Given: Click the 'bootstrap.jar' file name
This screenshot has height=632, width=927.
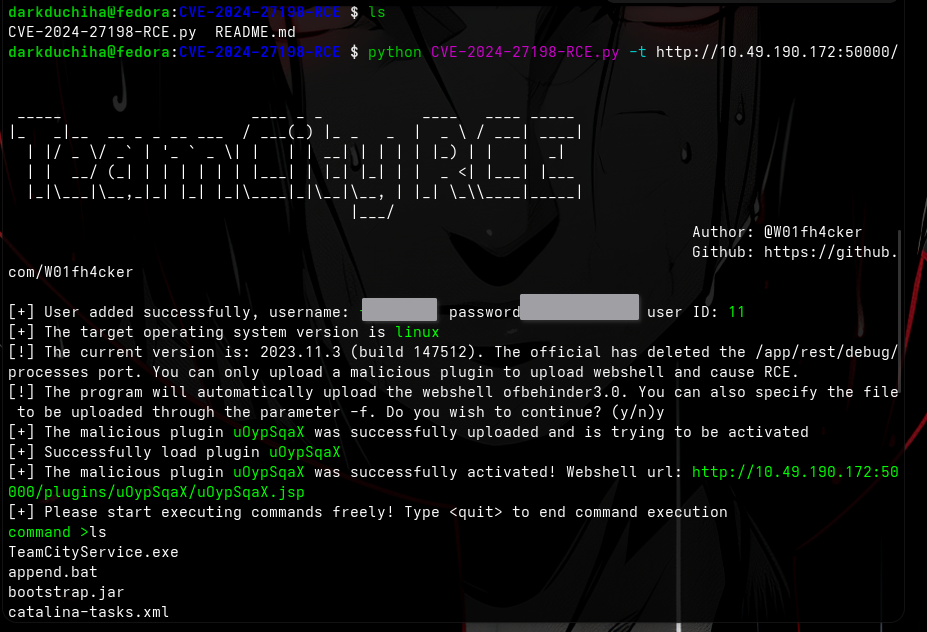Looking at the screenshot, I should (66, 592).
